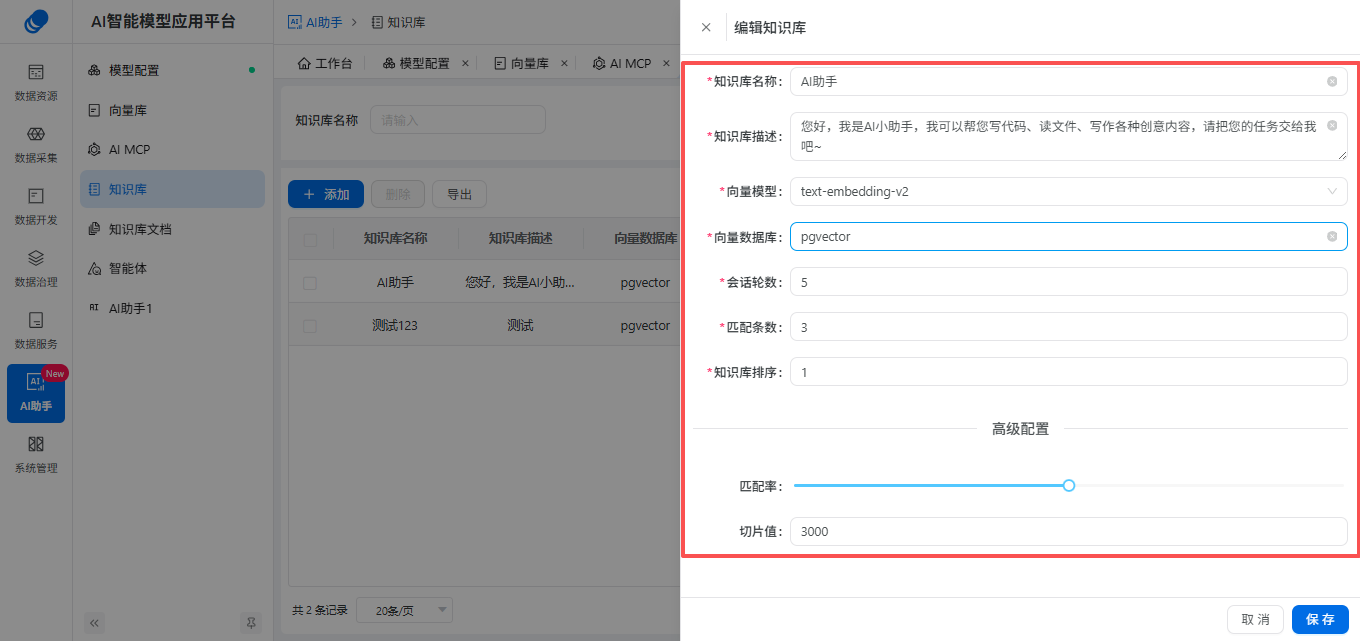Image resolution: width=1360 pixels, height=641 pixels.
Task: Click 测试123 cell in table
Action: (x=395, y=326)
